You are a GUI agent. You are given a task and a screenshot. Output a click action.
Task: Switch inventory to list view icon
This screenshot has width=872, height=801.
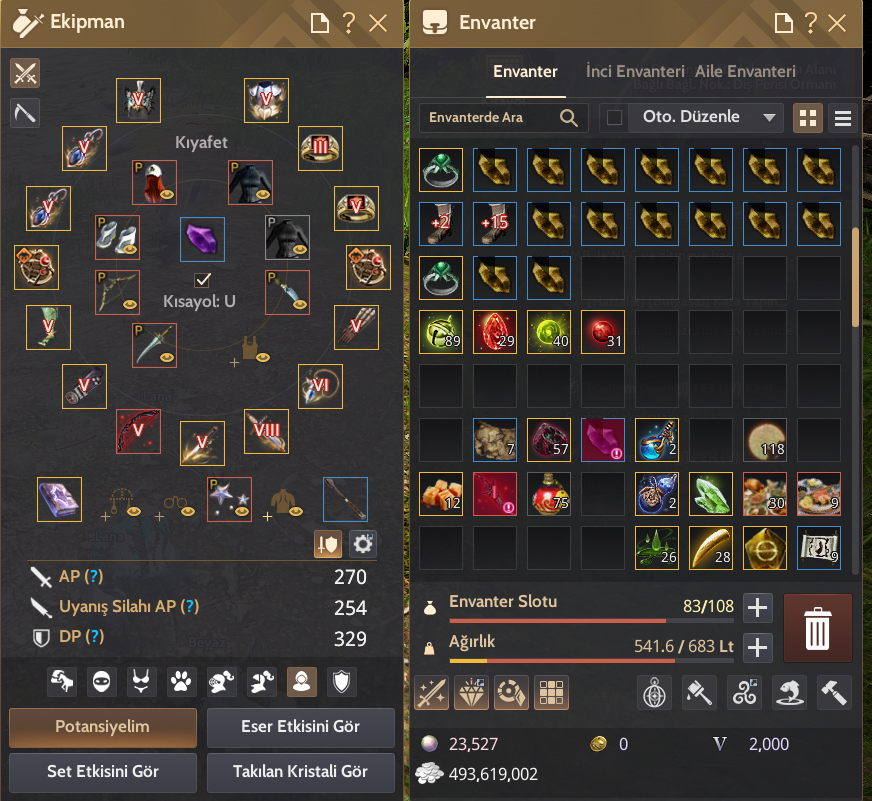[x=843, y=118]
